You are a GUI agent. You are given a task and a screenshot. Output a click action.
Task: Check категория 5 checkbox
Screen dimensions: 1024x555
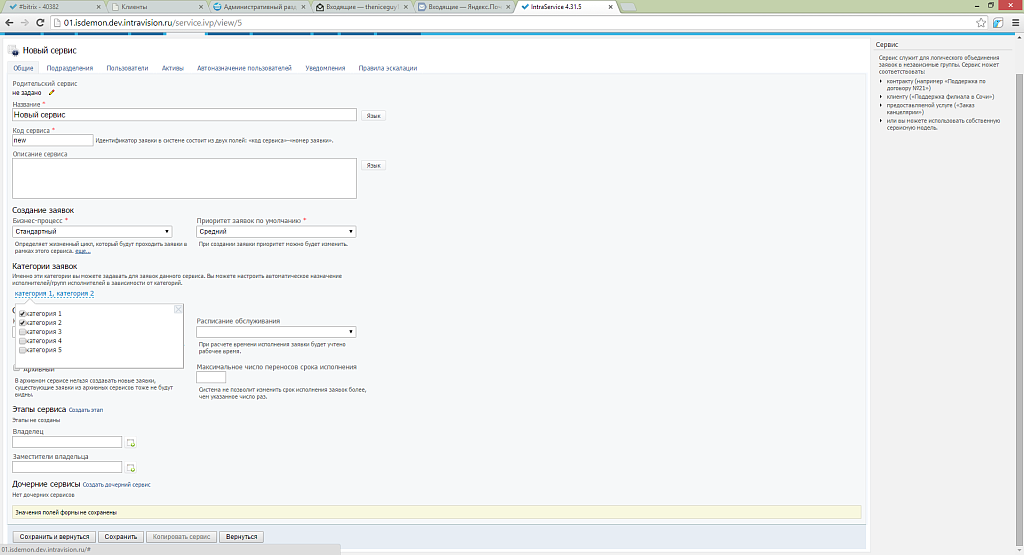pos(22,351)
